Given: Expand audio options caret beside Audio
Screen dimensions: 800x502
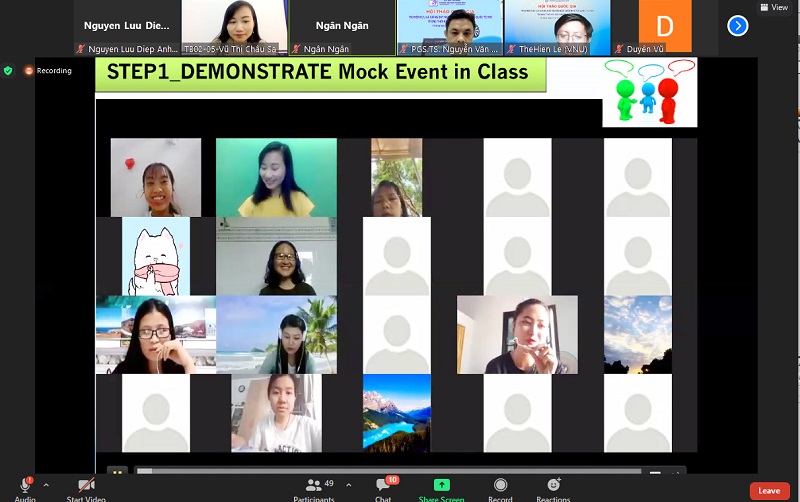Looking at the screenshot, I should point(46,485).
